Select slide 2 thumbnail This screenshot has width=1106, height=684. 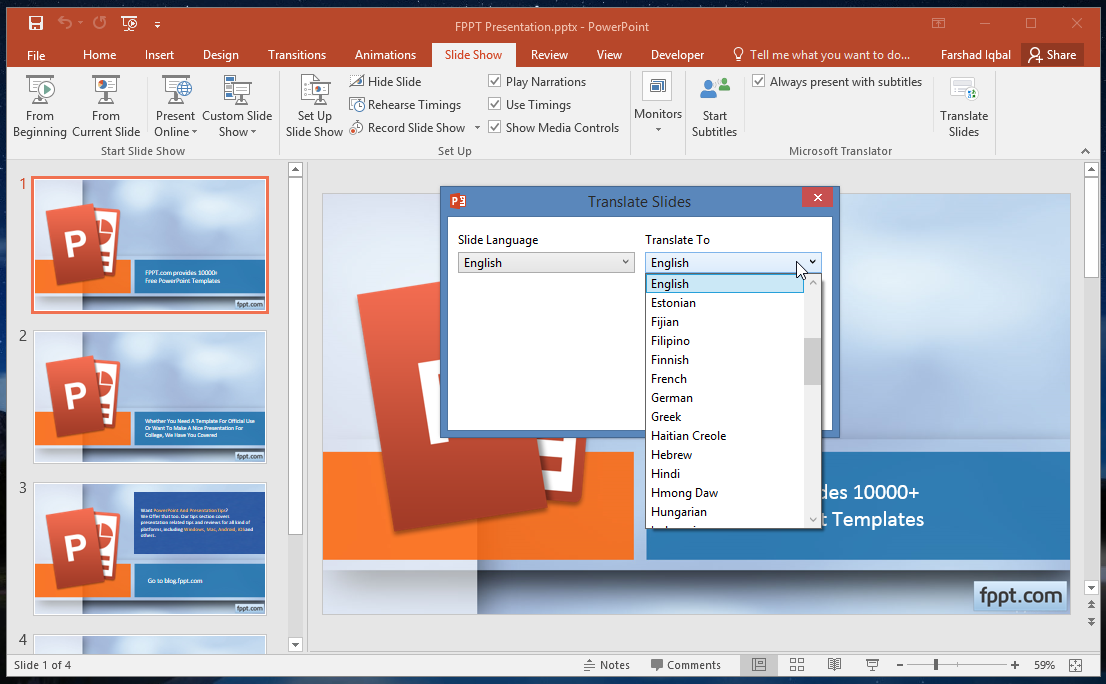point(150,397)
